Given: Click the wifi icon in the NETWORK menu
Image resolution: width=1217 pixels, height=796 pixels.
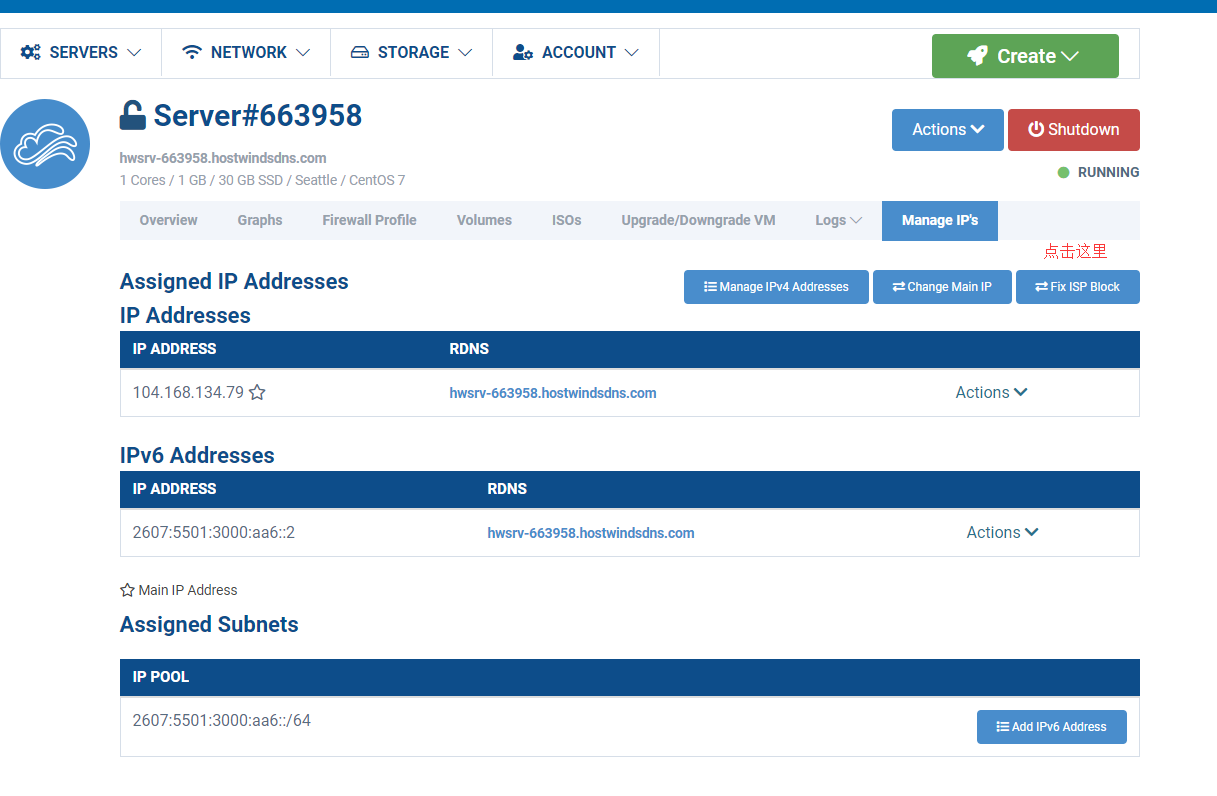Looking at the screenshot, I should click(x=192, y=53).
